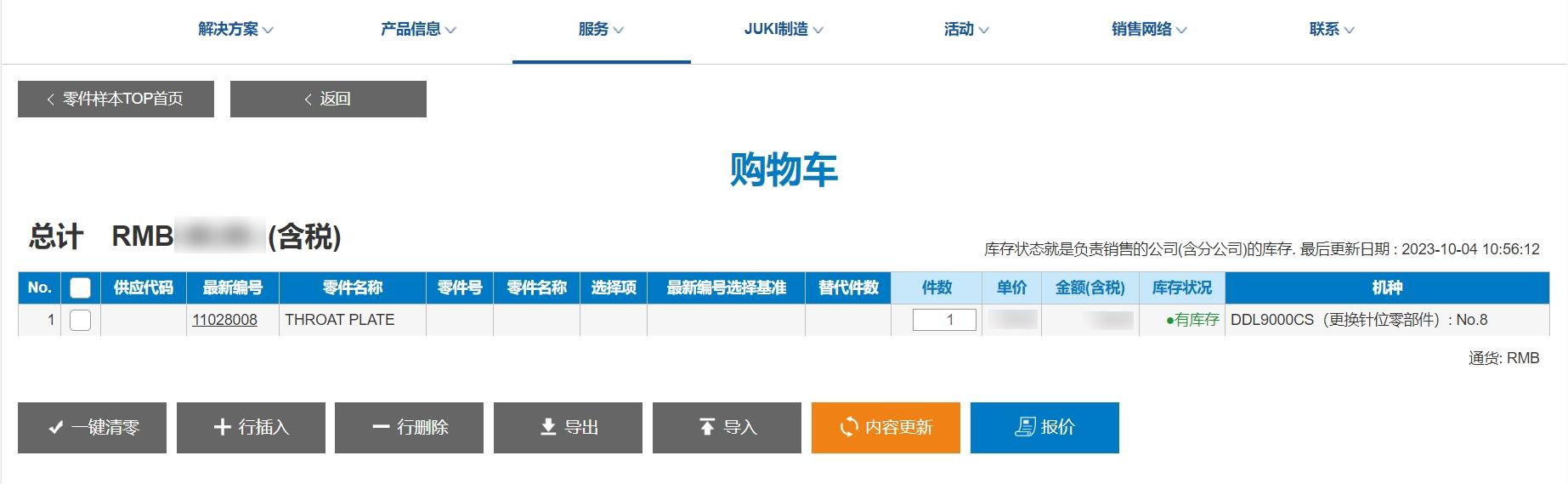Expand the 联系 dropdown menu

pyautogui.click(x=1331, y=30)
